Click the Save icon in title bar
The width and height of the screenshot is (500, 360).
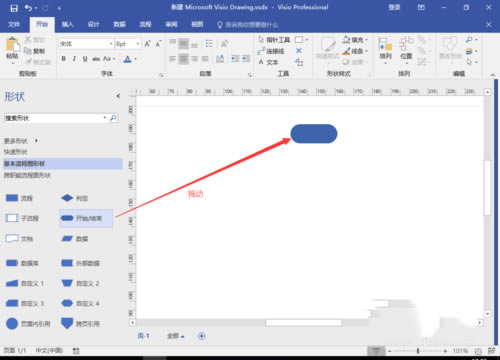[x=14, y=8]
